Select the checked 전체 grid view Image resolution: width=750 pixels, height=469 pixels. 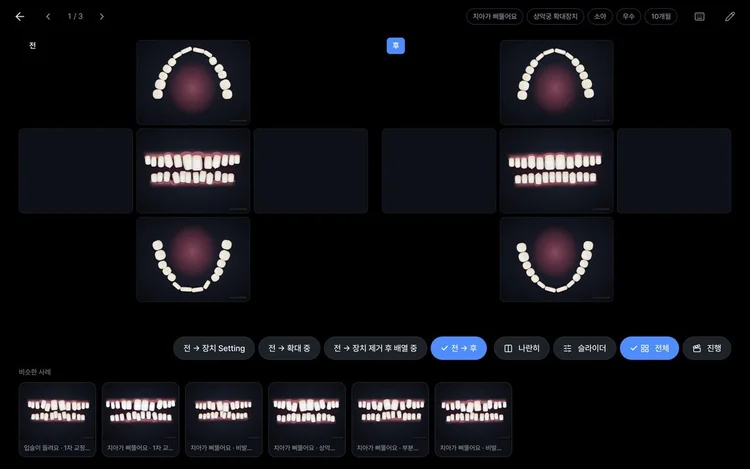point(649,348)
